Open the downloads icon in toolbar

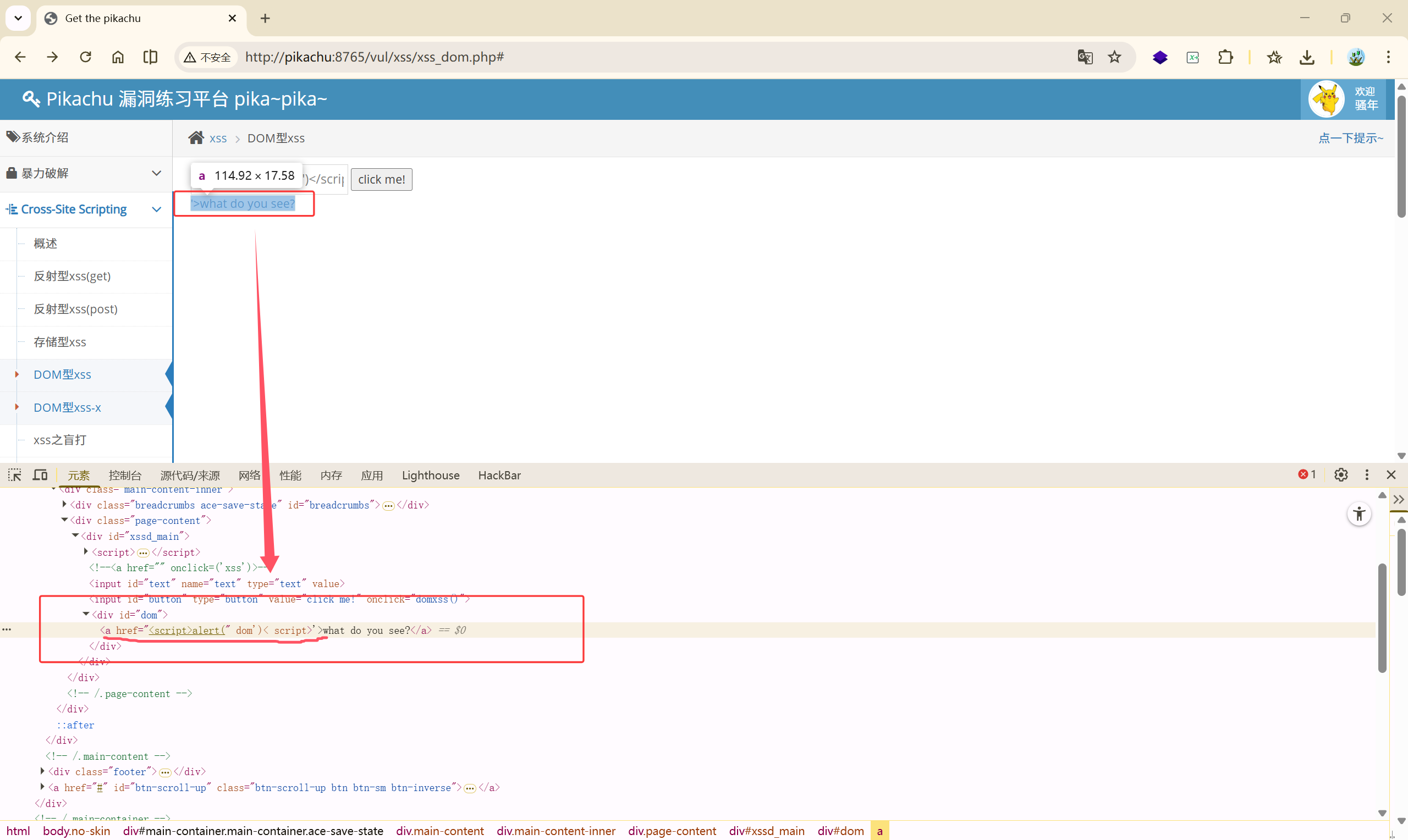[x=1307, y=57]
